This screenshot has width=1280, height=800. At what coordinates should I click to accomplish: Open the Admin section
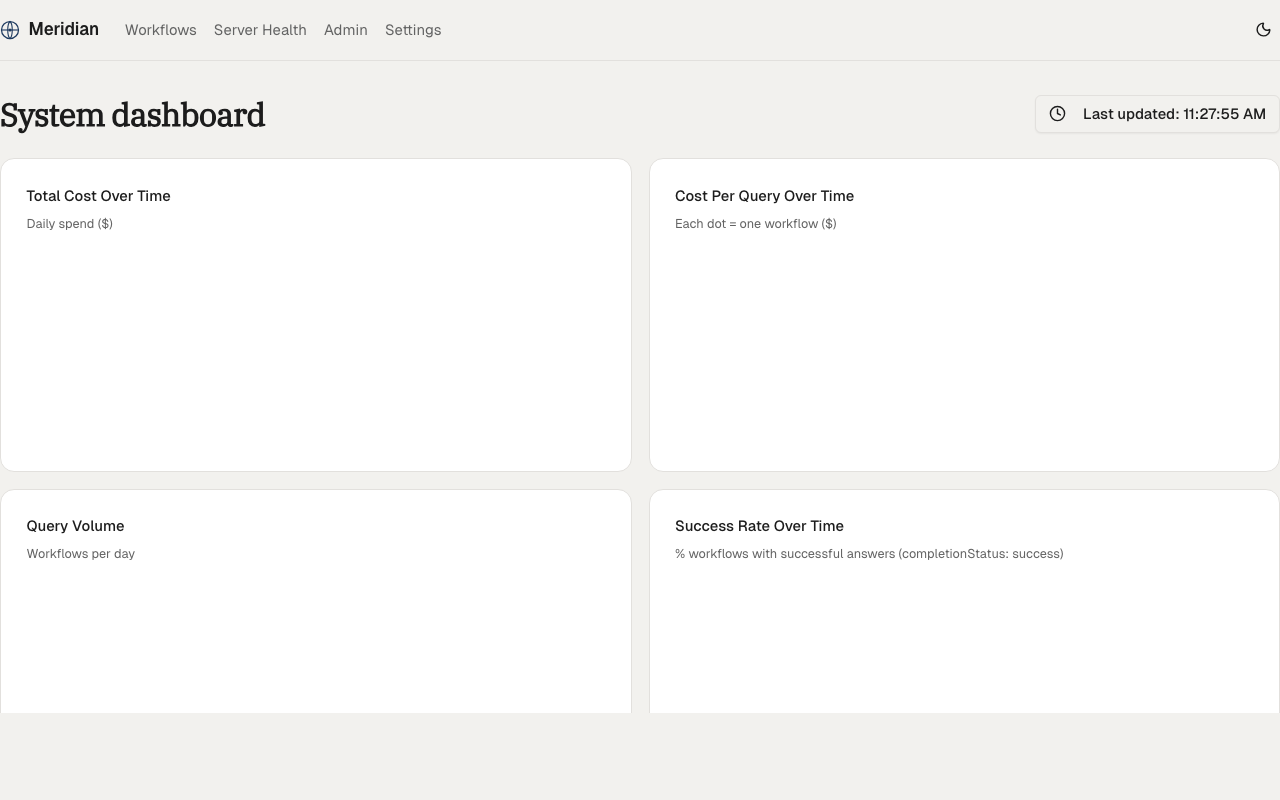[x=345, y=30]
